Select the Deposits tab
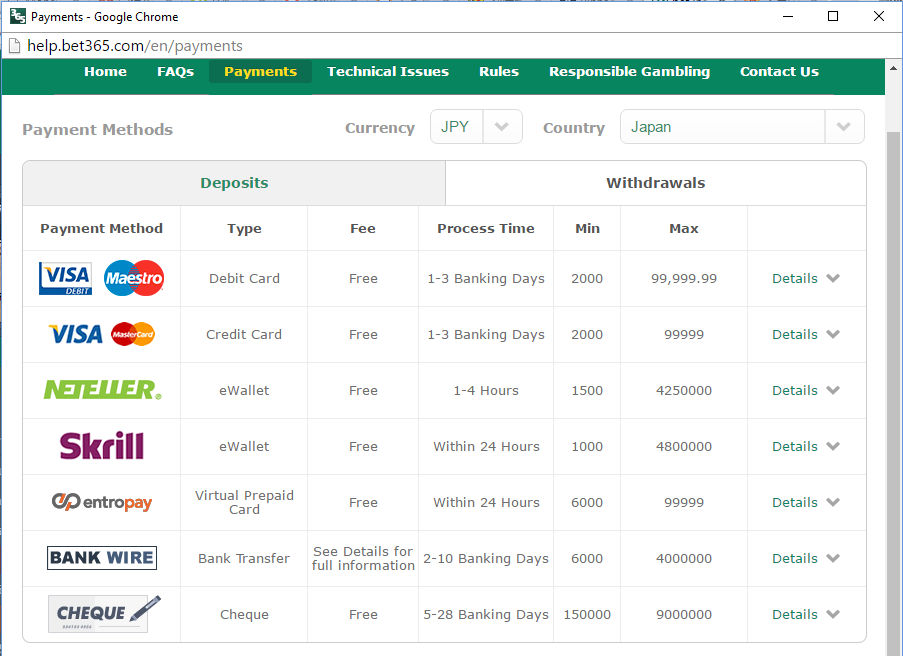 [234, 183]
